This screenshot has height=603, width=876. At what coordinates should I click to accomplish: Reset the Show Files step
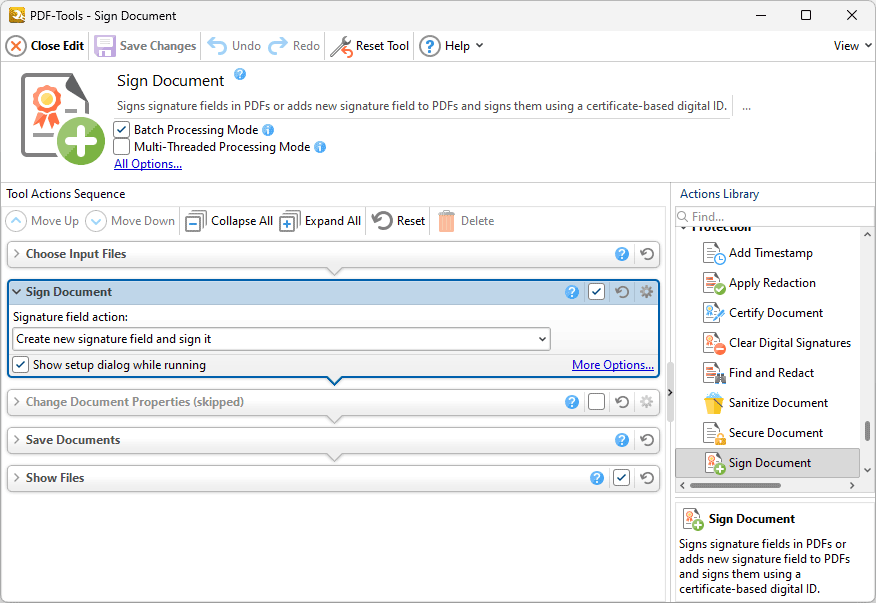click(647, 478)
